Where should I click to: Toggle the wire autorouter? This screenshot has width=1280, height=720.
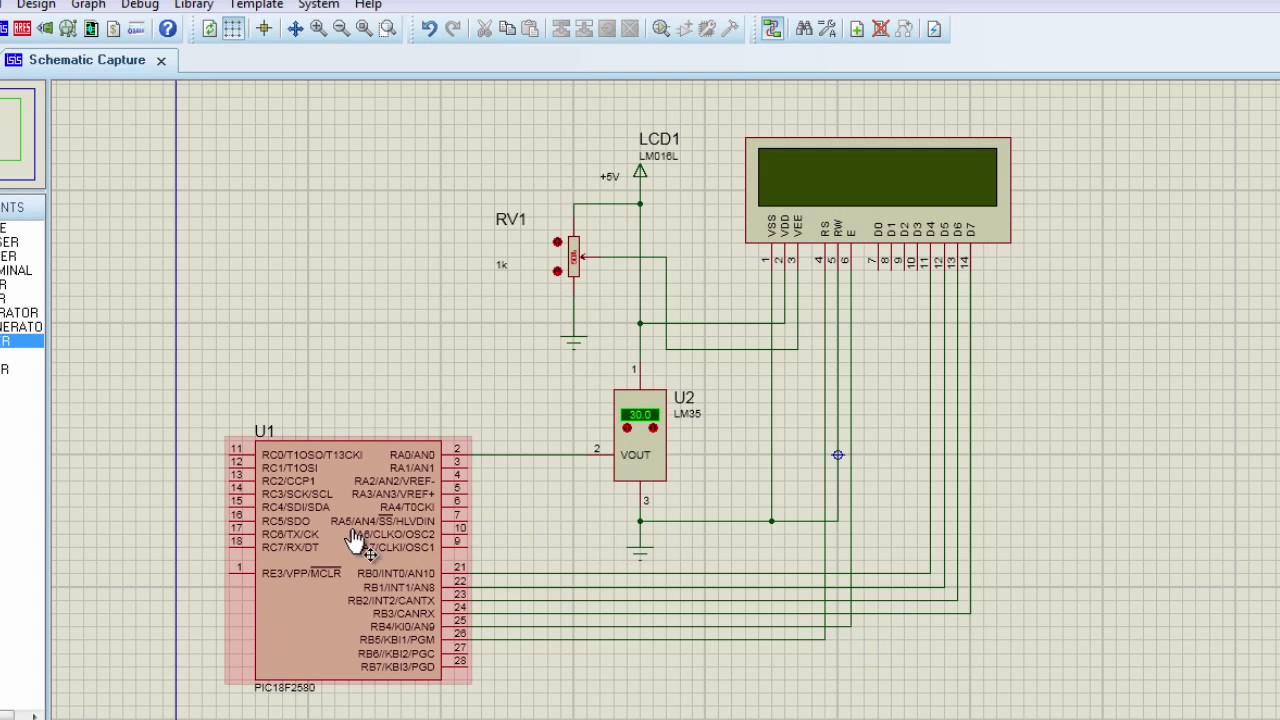772,29
